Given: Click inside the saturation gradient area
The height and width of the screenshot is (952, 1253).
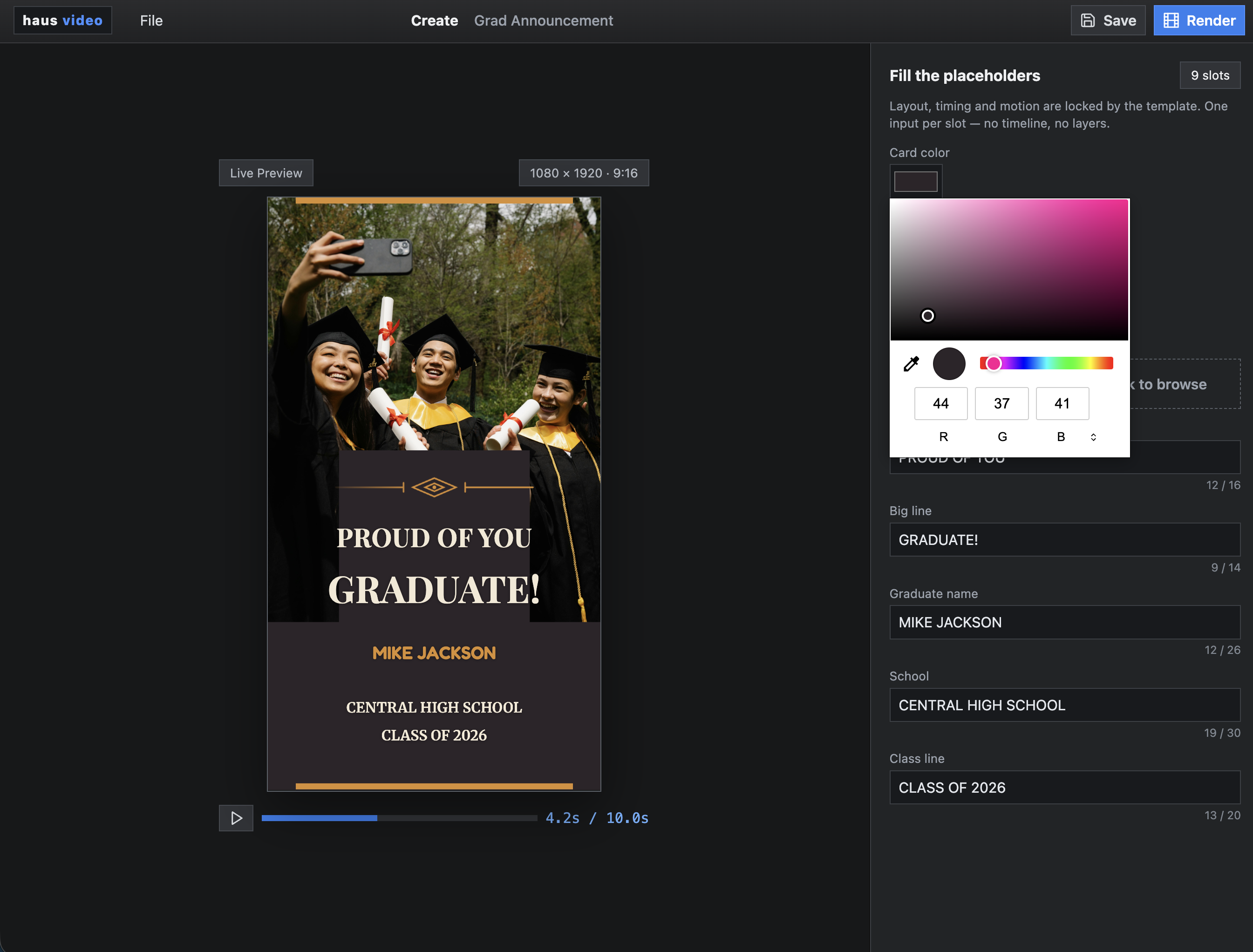Looking at the screenshot, I should [x=1009, y=270].
